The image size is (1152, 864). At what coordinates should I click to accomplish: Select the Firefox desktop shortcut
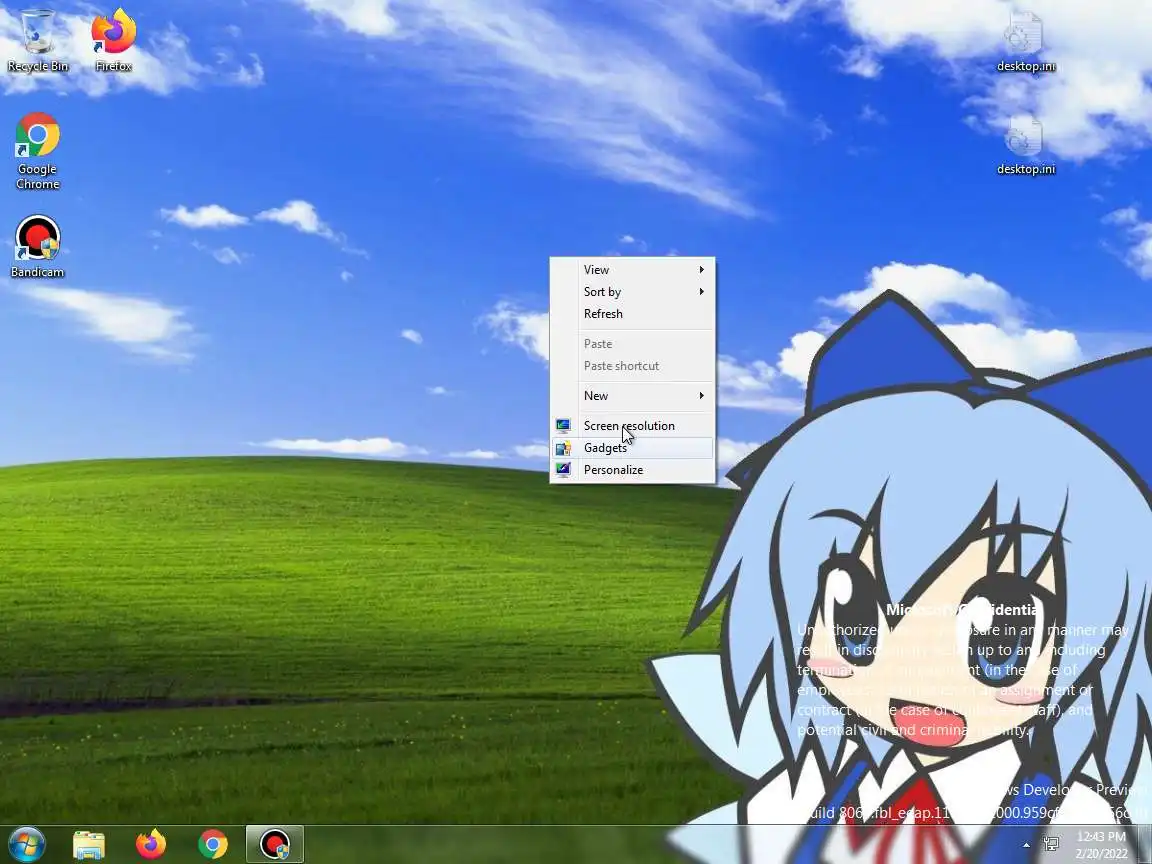(113, 40)
